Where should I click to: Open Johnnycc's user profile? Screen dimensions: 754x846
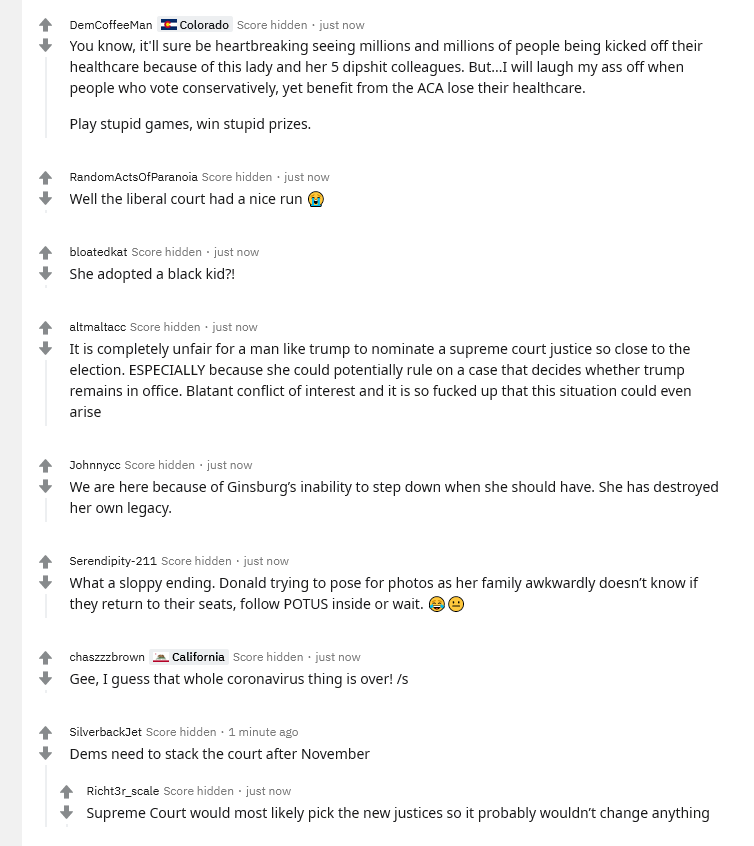coord(95,465)
